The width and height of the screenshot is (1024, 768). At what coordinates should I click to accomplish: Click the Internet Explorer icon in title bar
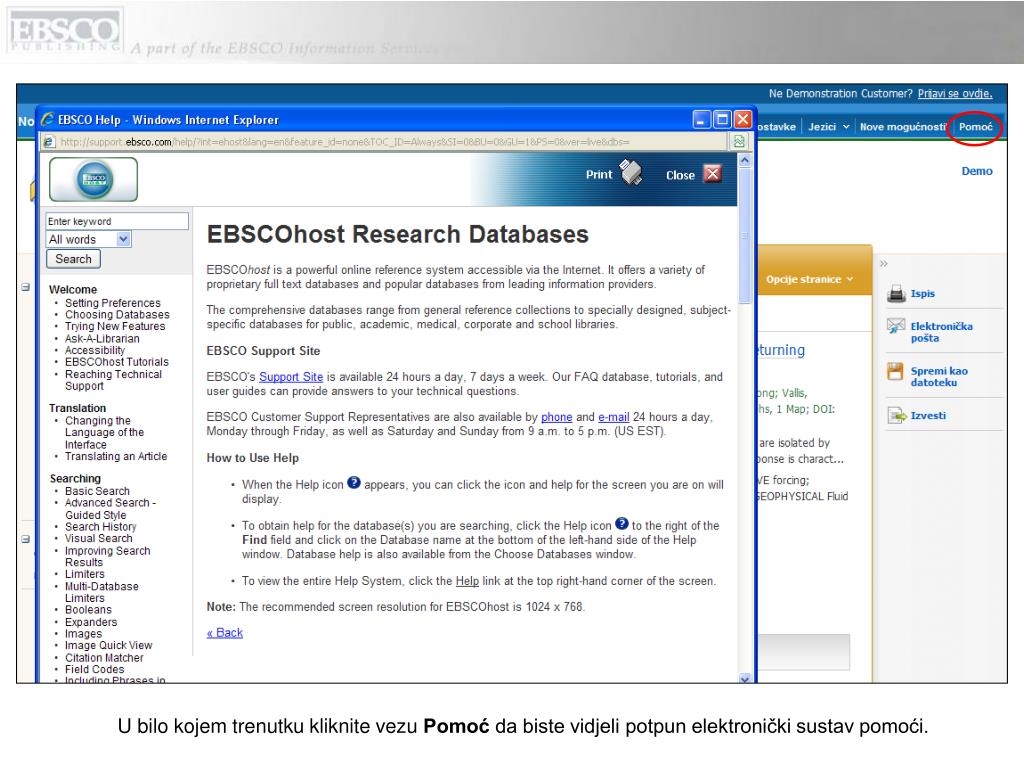pyautogui.click(x=47, y=119)
